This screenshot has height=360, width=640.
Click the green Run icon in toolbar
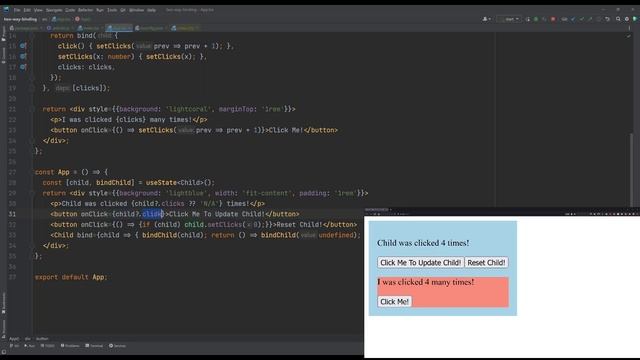point(536,19)
